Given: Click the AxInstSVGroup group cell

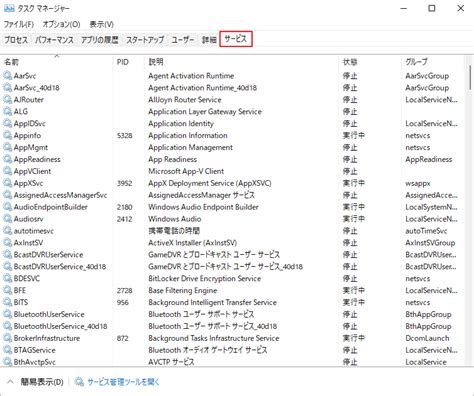Looking at the screenshot, I should [430, 243].
